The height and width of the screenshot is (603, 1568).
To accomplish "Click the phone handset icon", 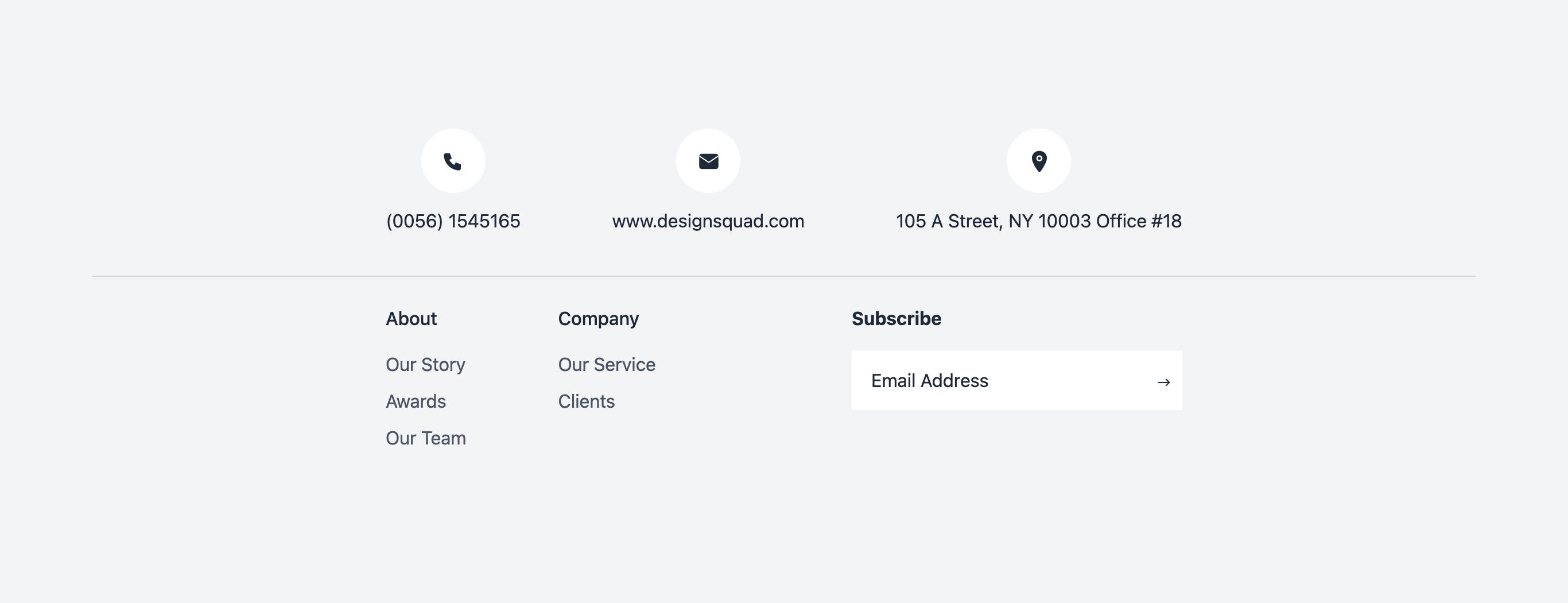I will 452,161.
